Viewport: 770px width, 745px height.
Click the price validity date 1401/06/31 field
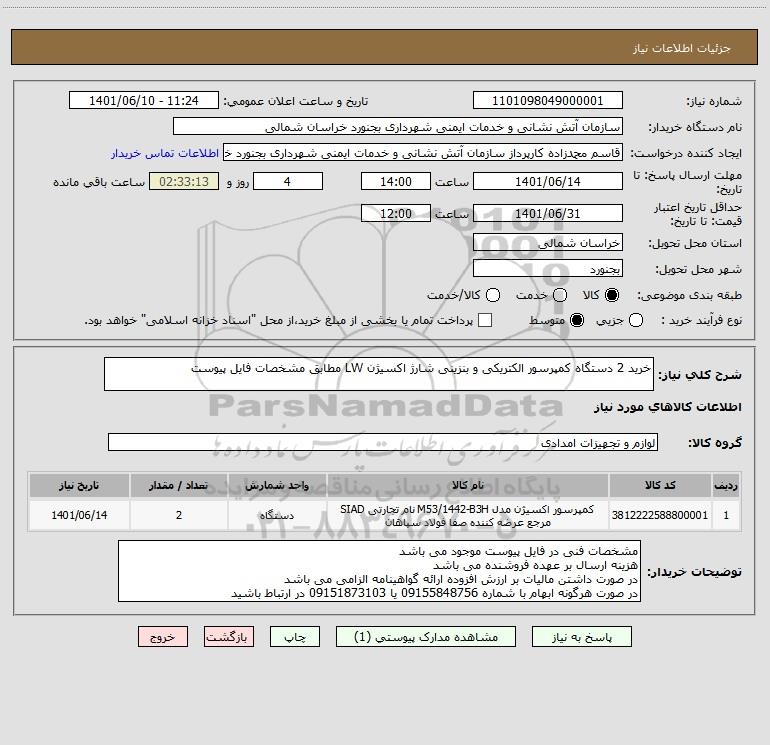coord(548,213)
